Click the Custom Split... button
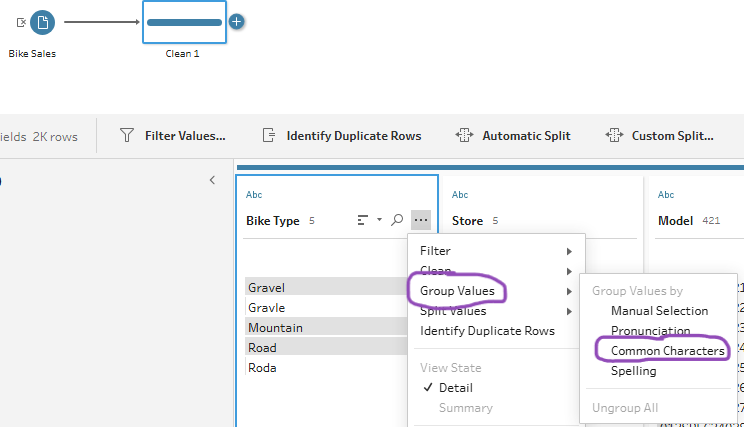 (x=660, y=135)
